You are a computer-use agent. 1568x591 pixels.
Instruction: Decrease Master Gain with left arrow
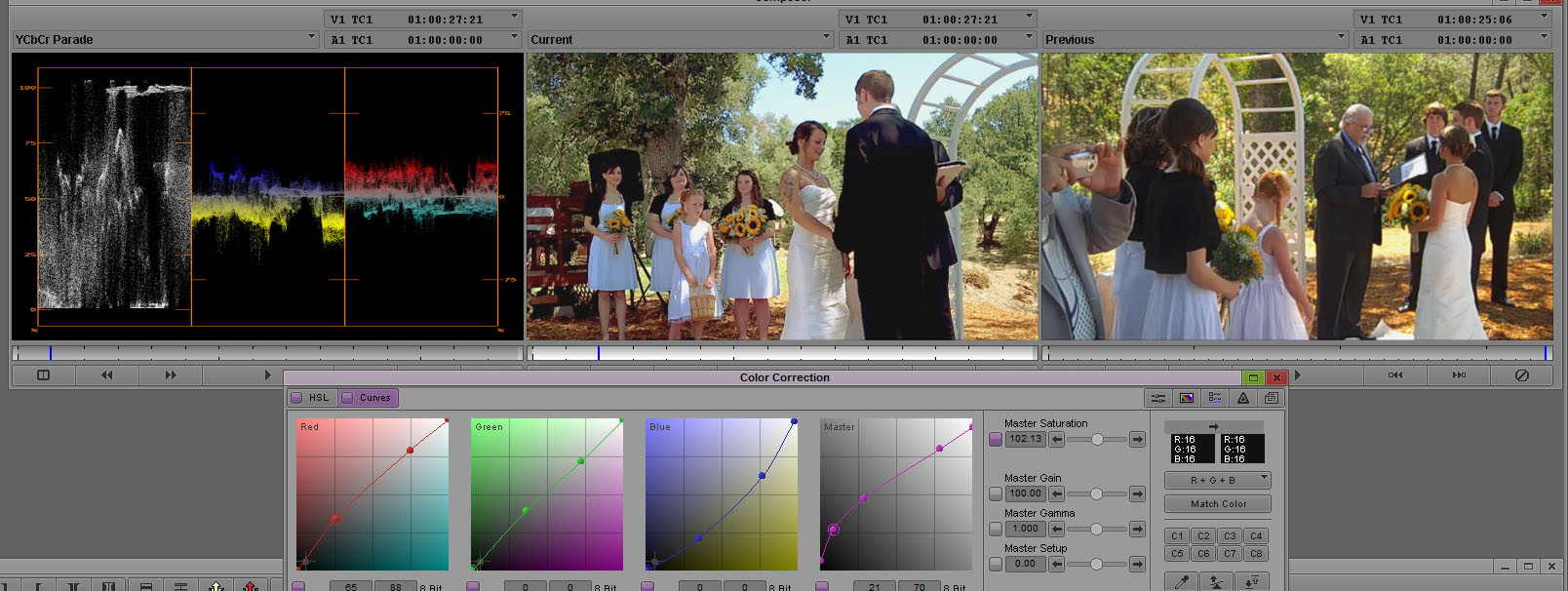[x=1056, y=494]
